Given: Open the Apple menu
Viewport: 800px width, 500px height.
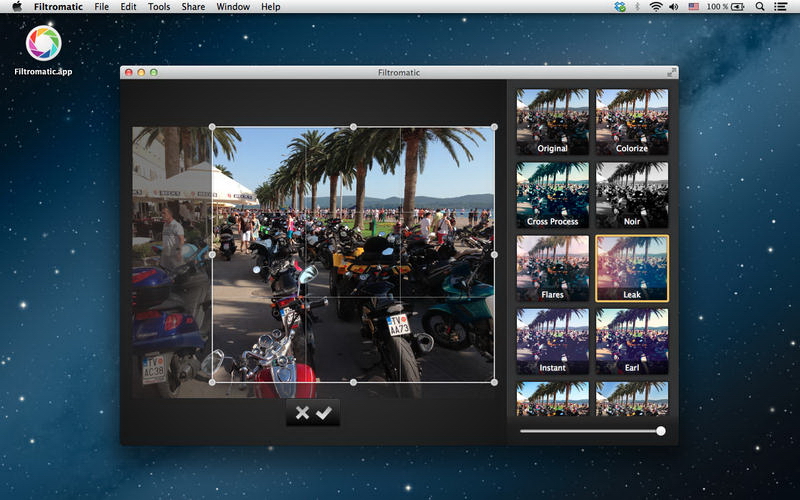Looking at the screenshot, I should (16, 7).
